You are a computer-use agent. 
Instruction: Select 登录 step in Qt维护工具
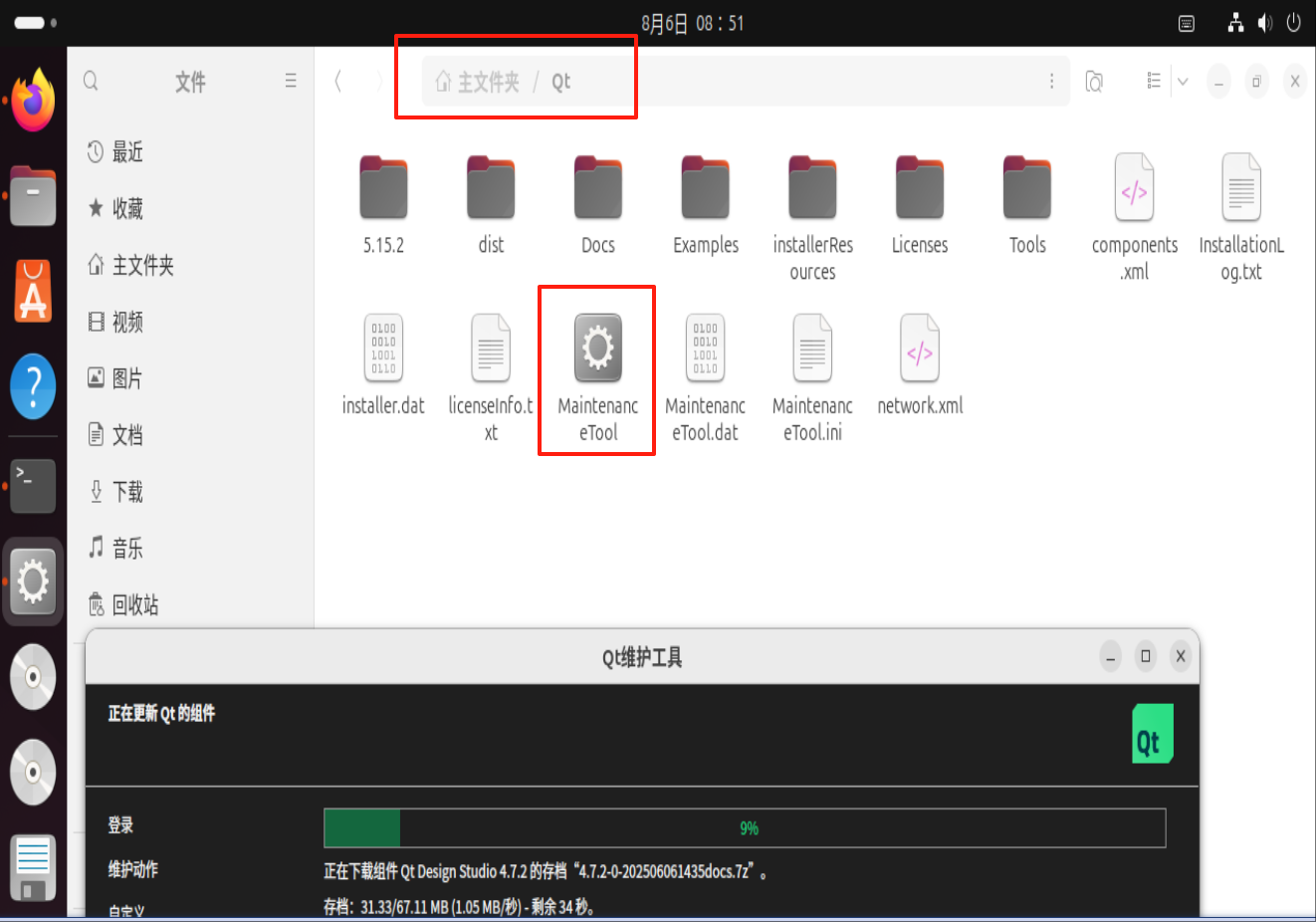(120, 825)
